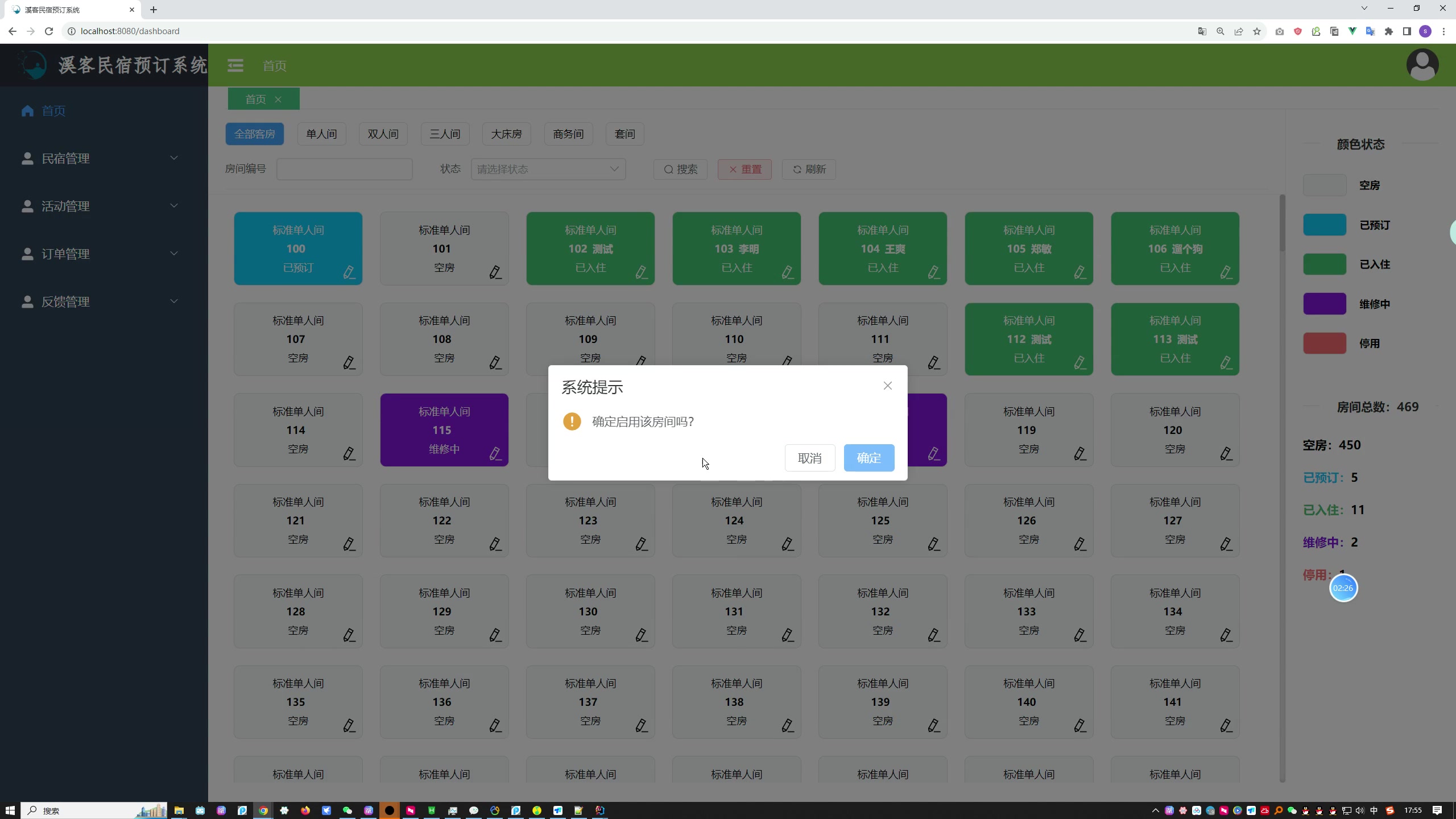
Task: Open 首页 in the sidebar
Action: pos(53,110)
